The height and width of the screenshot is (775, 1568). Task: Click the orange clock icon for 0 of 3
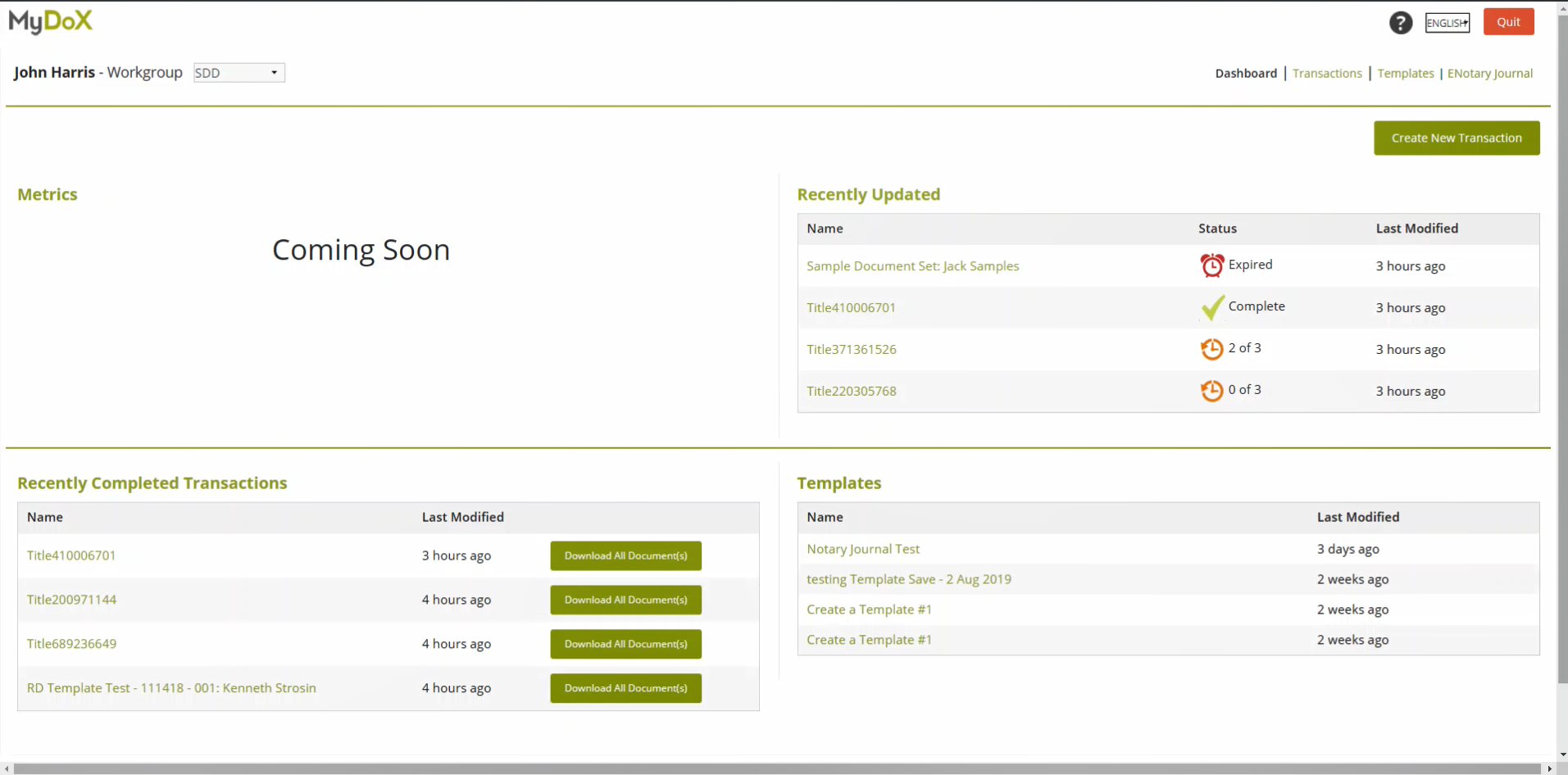tap(1211, 391)
